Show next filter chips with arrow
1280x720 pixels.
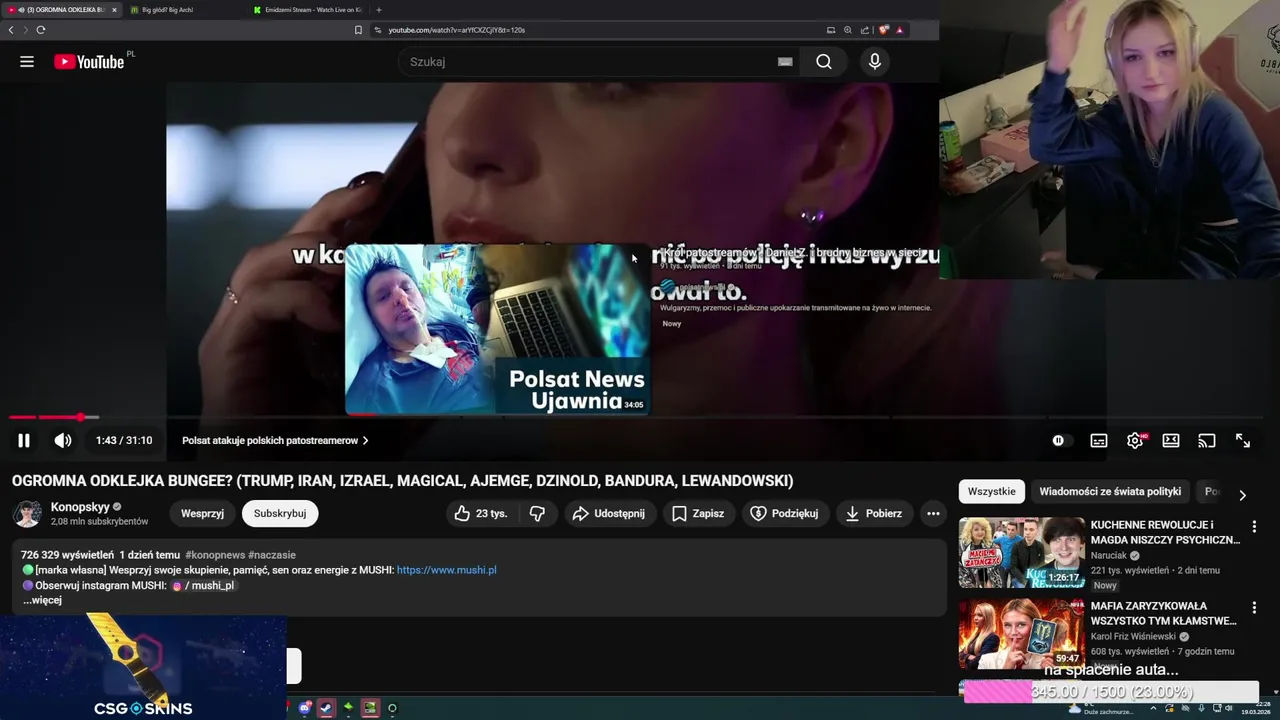tap(1242, 495)
